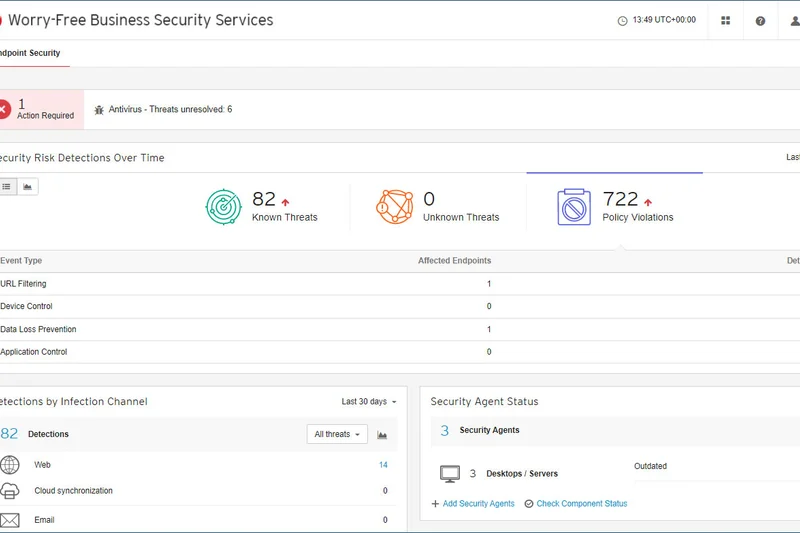The width and height of the screenshot is (800, 533).
Task: Click the Cloud synchronization label
Action: (73, 491)
